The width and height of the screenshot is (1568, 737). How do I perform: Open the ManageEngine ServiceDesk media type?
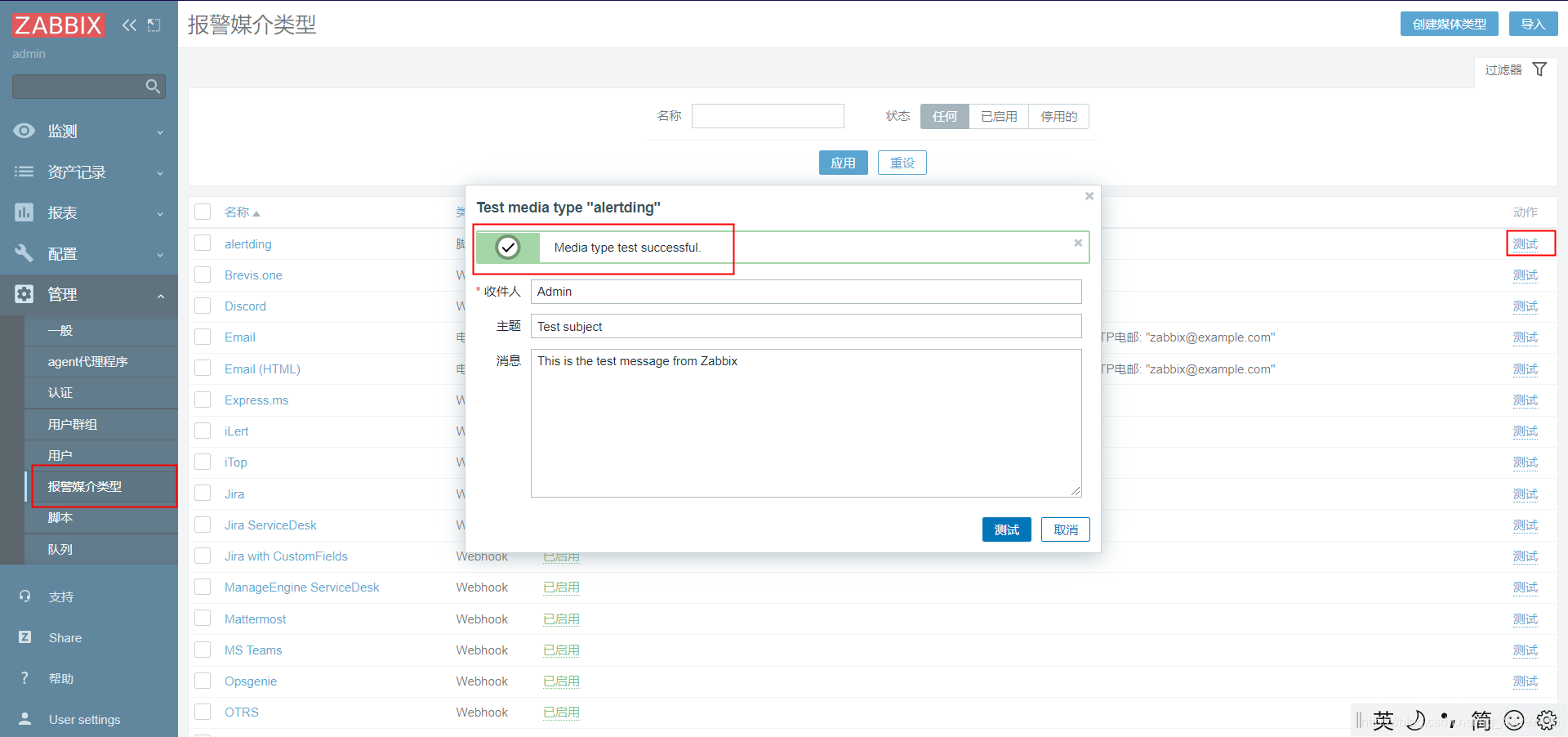click(x=301, y=587)
